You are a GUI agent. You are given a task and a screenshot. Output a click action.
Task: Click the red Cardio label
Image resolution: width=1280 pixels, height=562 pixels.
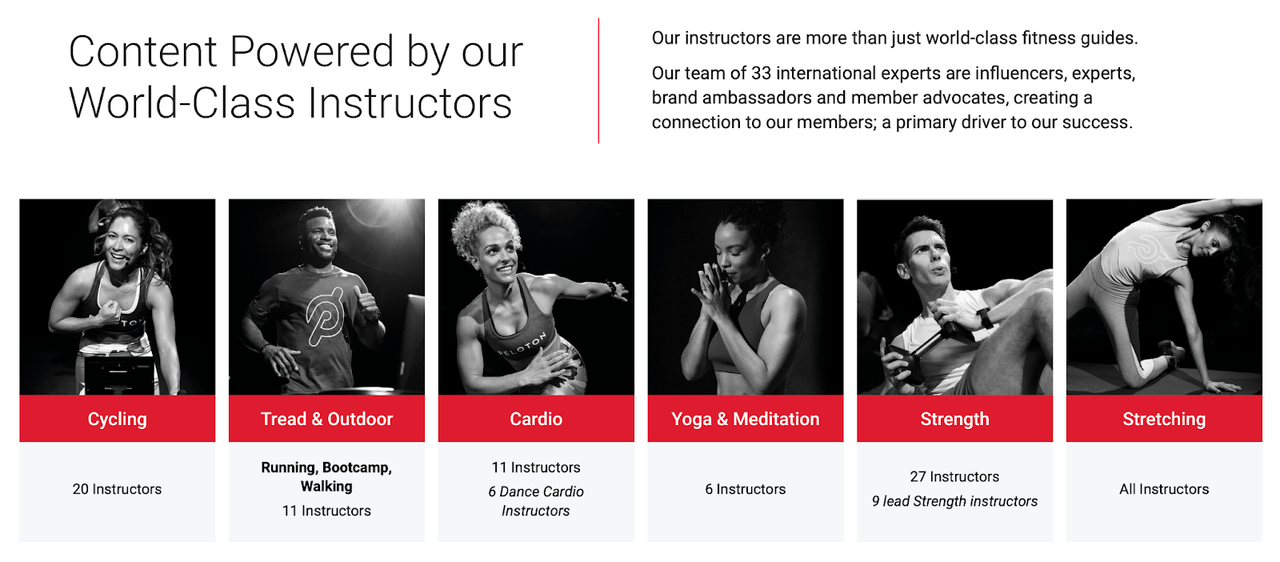tap(536, 419)
